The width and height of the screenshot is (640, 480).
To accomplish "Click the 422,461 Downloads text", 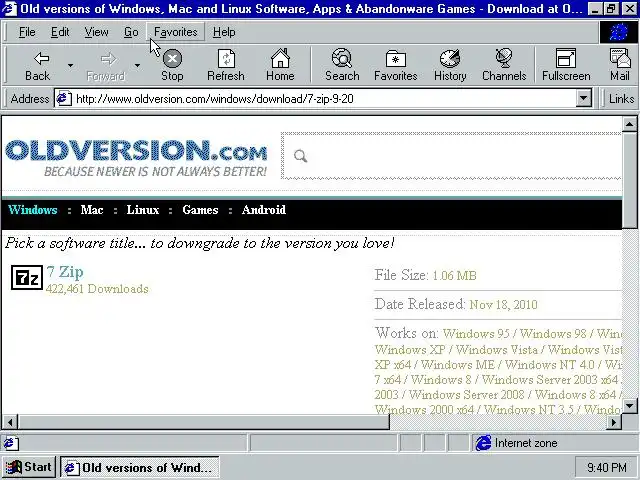I will (97, 289).
